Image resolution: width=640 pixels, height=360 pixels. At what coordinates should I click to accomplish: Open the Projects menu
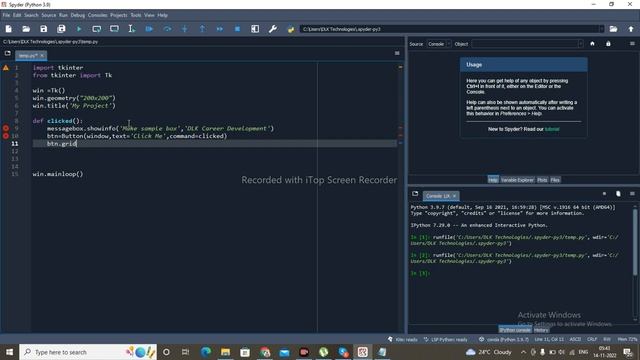pos(119,15)
